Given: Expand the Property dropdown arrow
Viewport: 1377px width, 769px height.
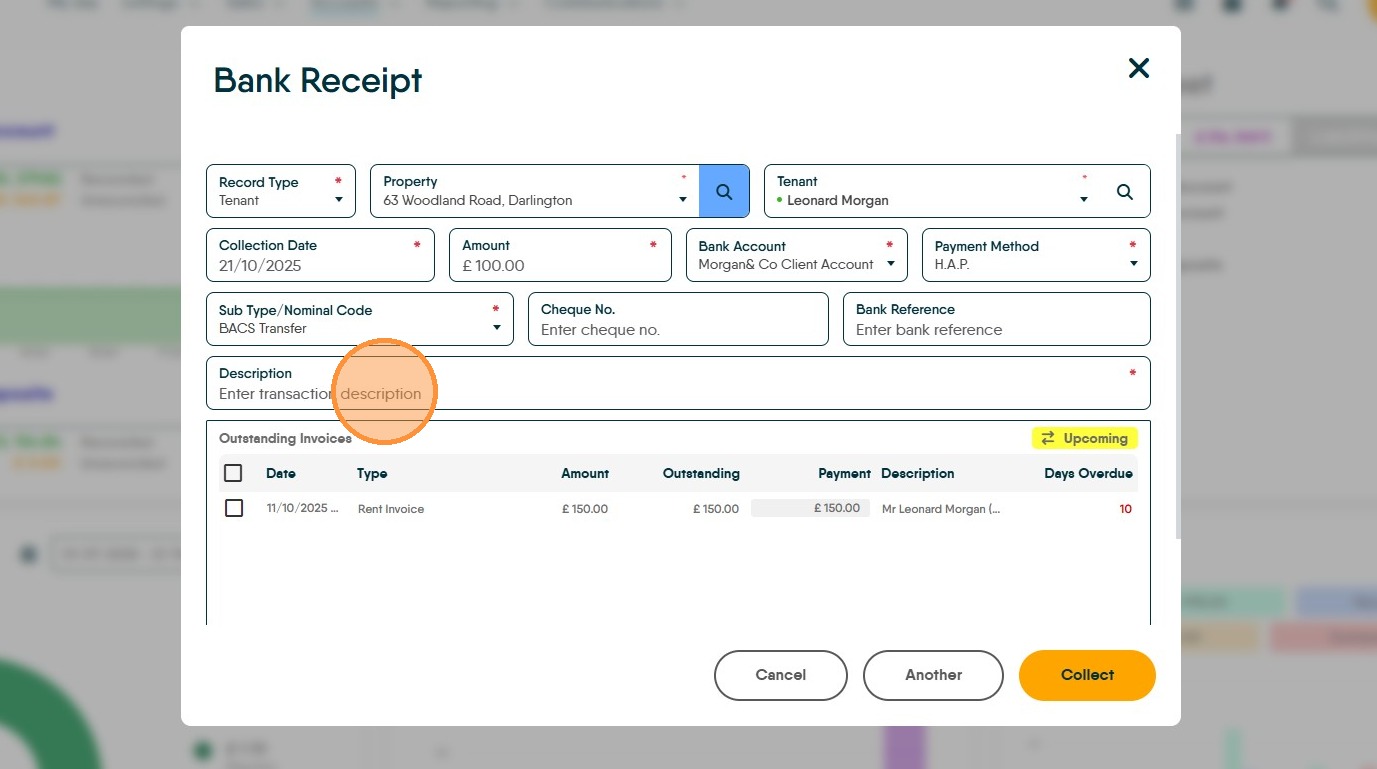Looking at the screenshot, I should [683, 200].
